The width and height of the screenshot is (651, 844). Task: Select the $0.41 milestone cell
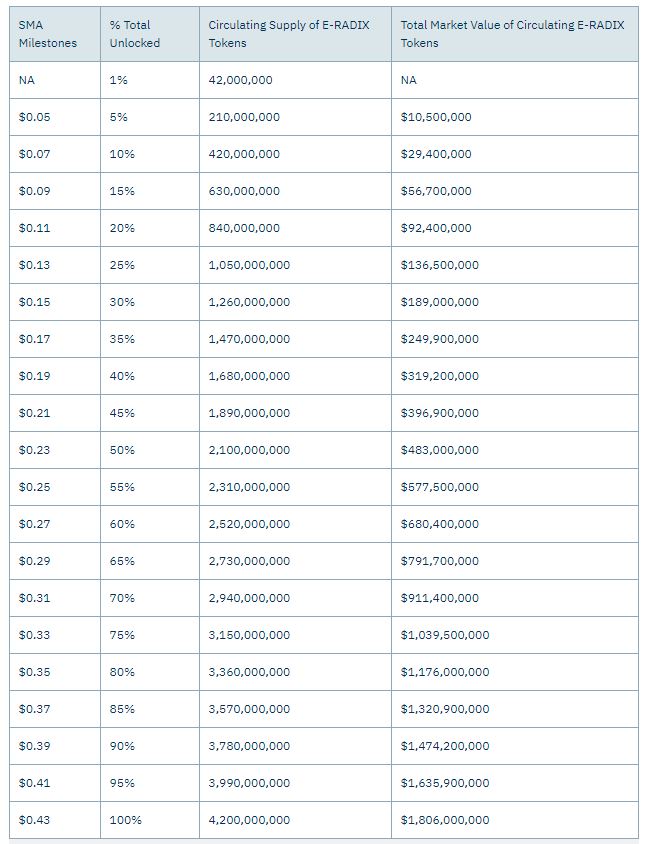55,783
